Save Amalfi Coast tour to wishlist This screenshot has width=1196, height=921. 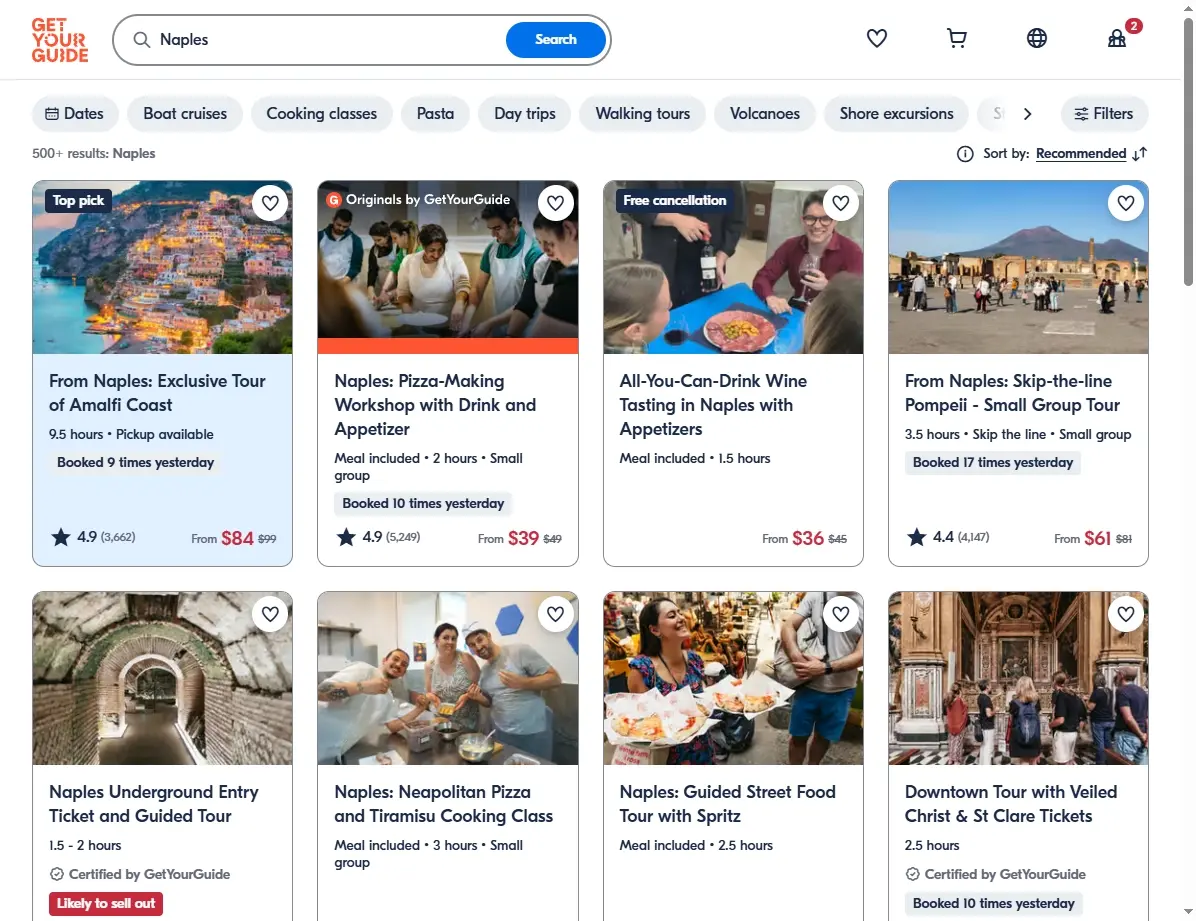(270, 203)
